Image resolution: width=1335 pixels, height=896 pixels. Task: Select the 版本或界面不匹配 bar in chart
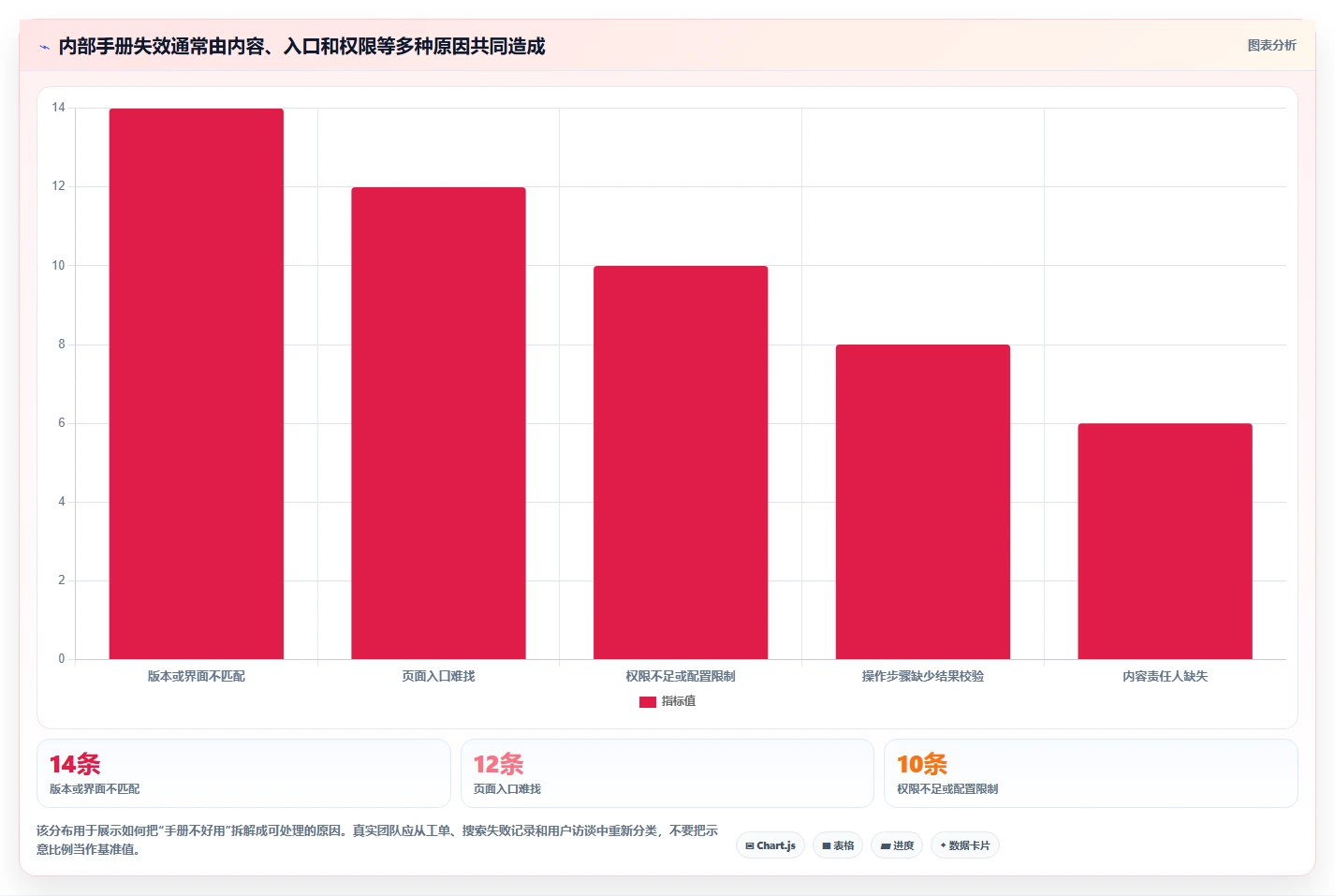[196, 384]
